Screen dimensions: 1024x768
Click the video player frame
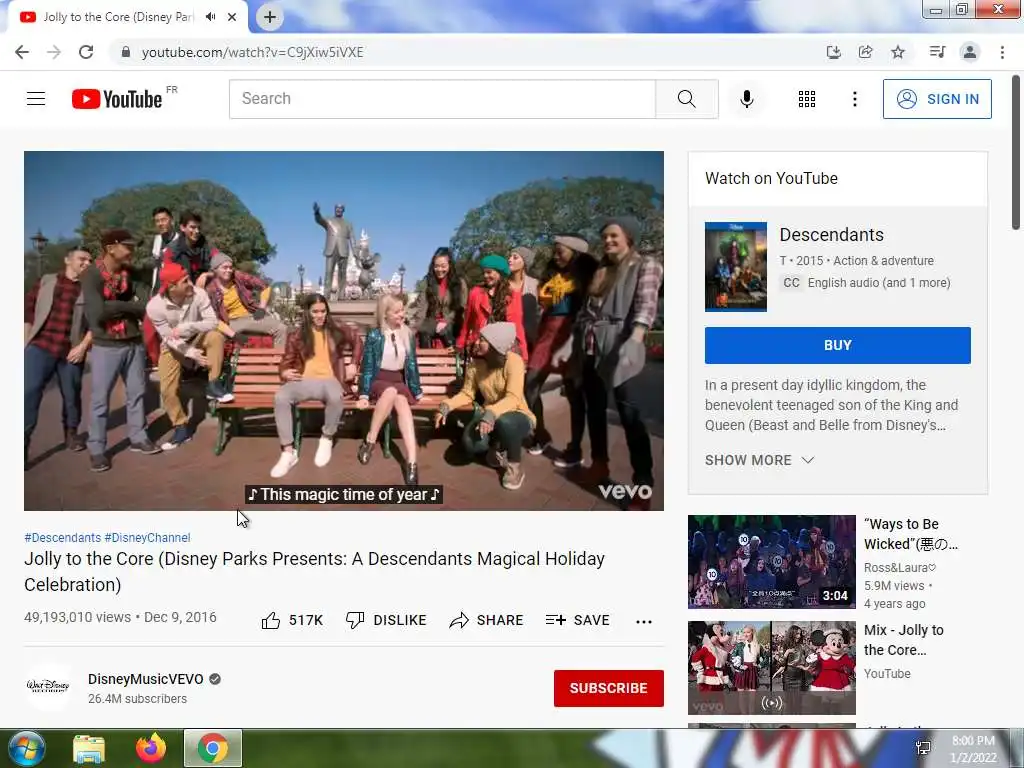(344, 330)
